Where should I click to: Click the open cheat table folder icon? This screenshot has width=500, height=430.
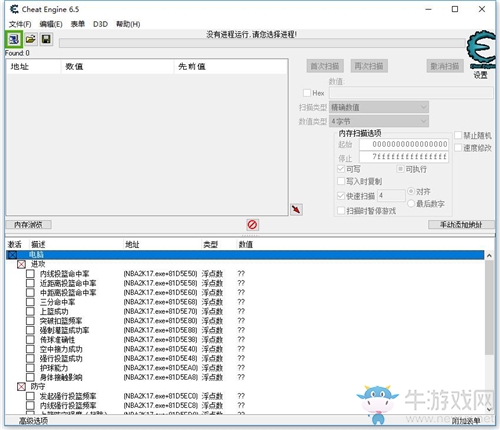pos(30,39)
